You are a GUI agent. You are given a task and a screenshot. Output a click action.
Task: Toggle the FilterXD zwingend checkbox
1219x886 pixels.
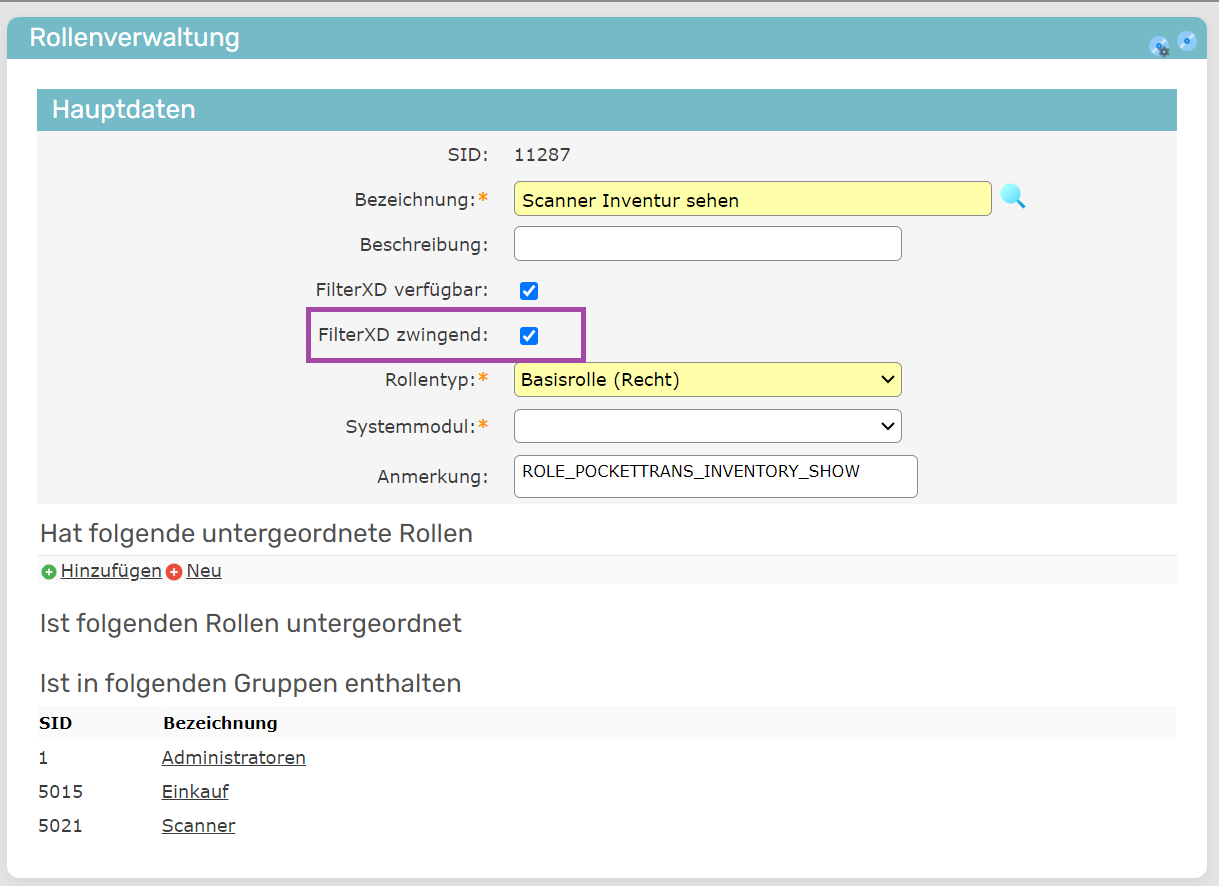pos(529,336)
